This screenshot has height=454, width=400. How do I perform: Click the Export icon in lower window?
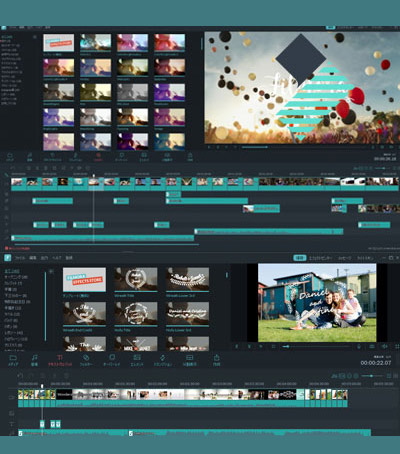click(x=216, y=360)
